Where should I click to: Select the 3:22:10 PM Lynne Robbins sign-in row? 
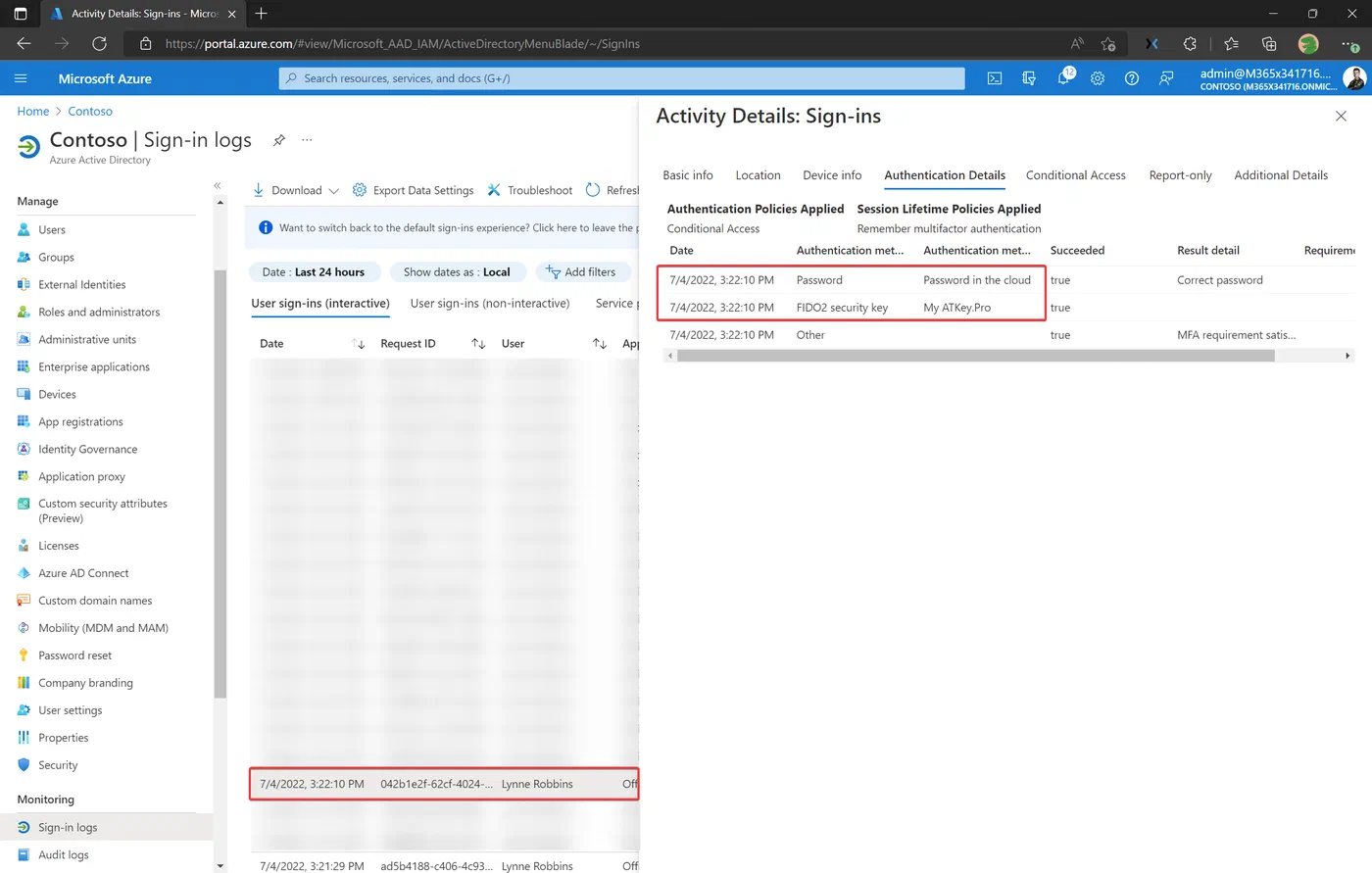[444, 784]
